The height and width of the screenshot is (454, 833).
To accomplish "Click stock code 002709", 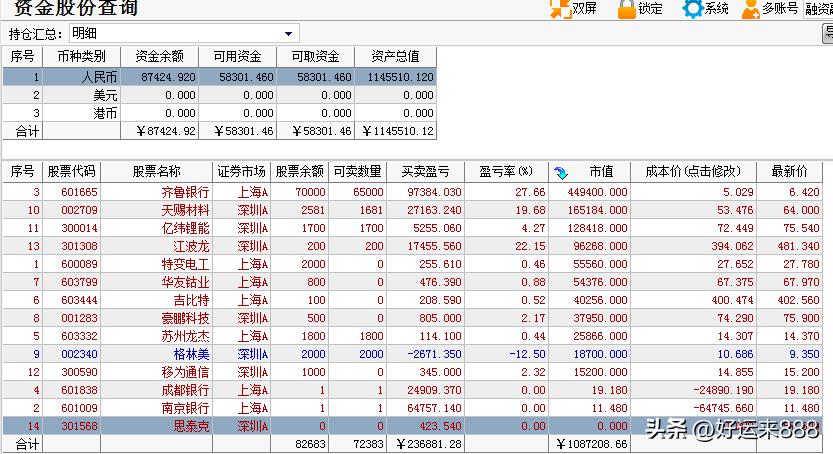I will click(79, 210).
